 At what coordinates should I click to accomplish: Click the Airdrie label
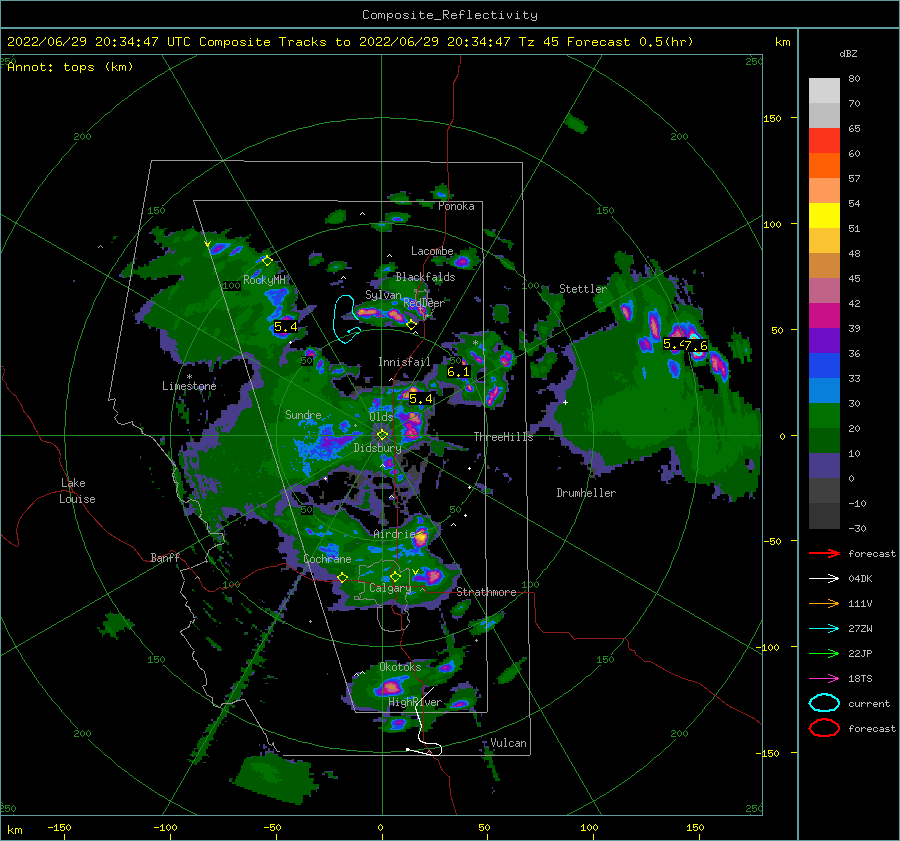click(394, 534)
